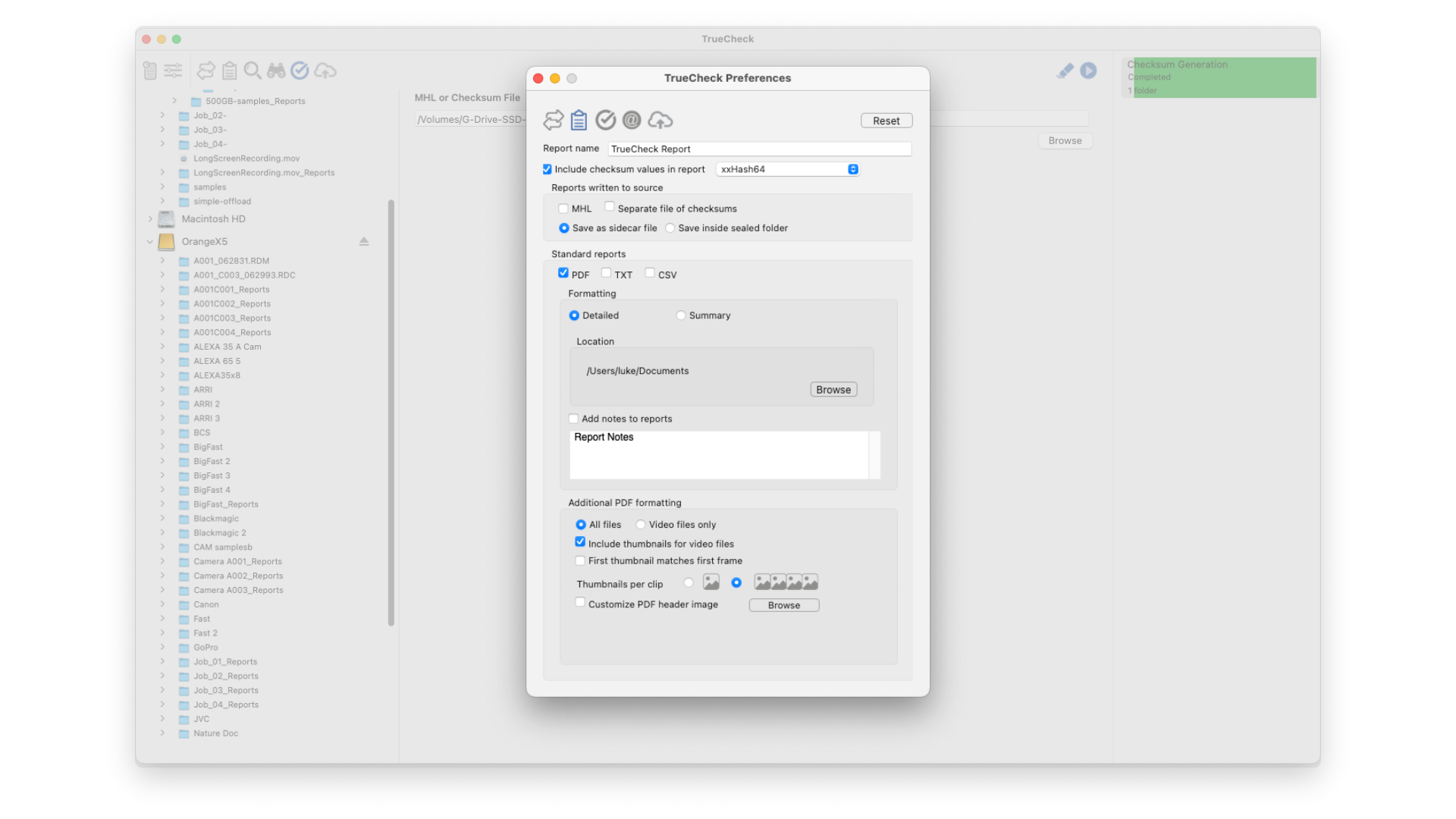Click the ALEXA 35 A Cam folder icon
This screenshot has width=1456, height=819.
point(184,347)
